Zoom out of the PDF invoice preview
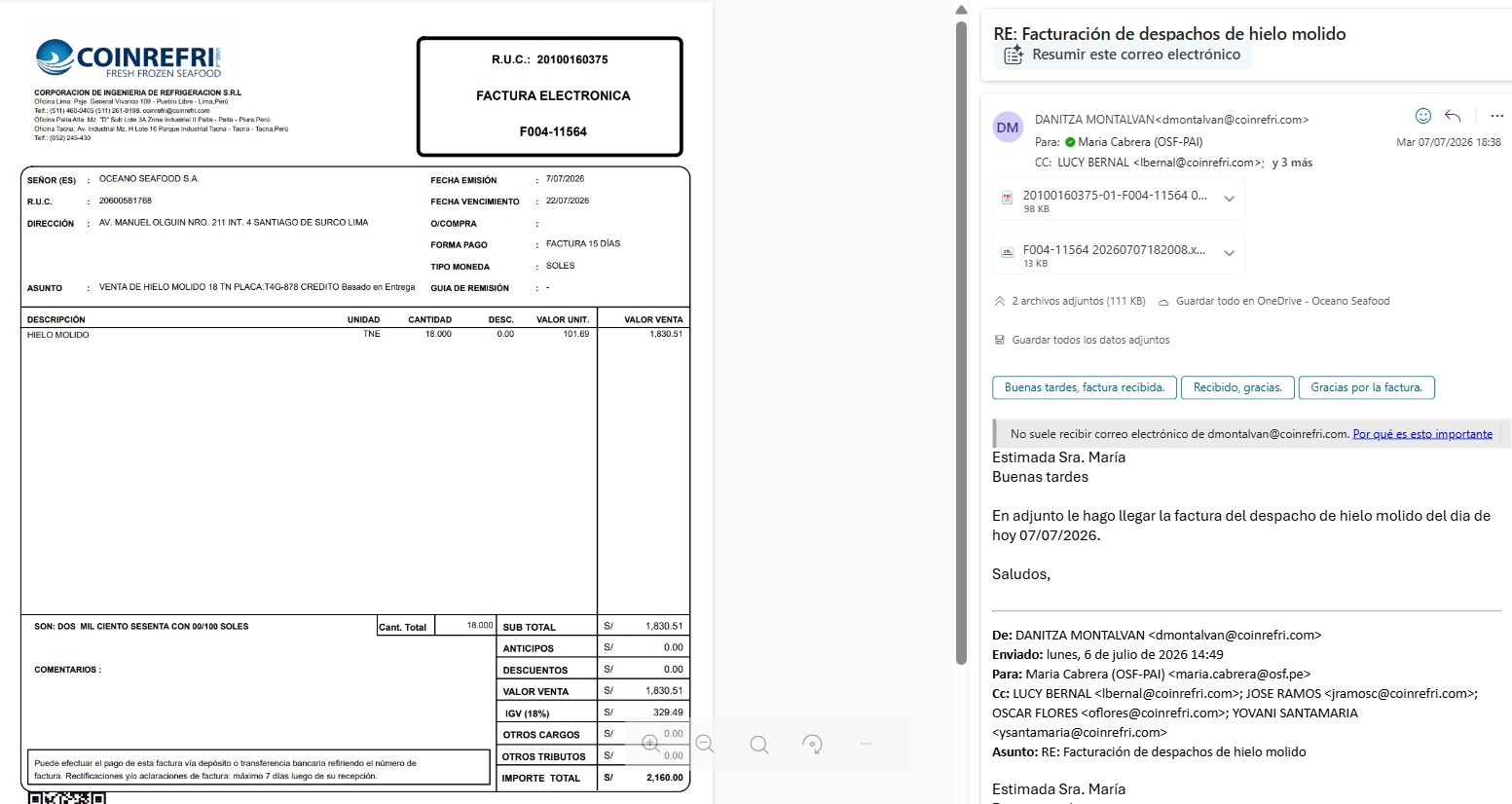This screenshot has height=804, width=1512. click(705, 744)
